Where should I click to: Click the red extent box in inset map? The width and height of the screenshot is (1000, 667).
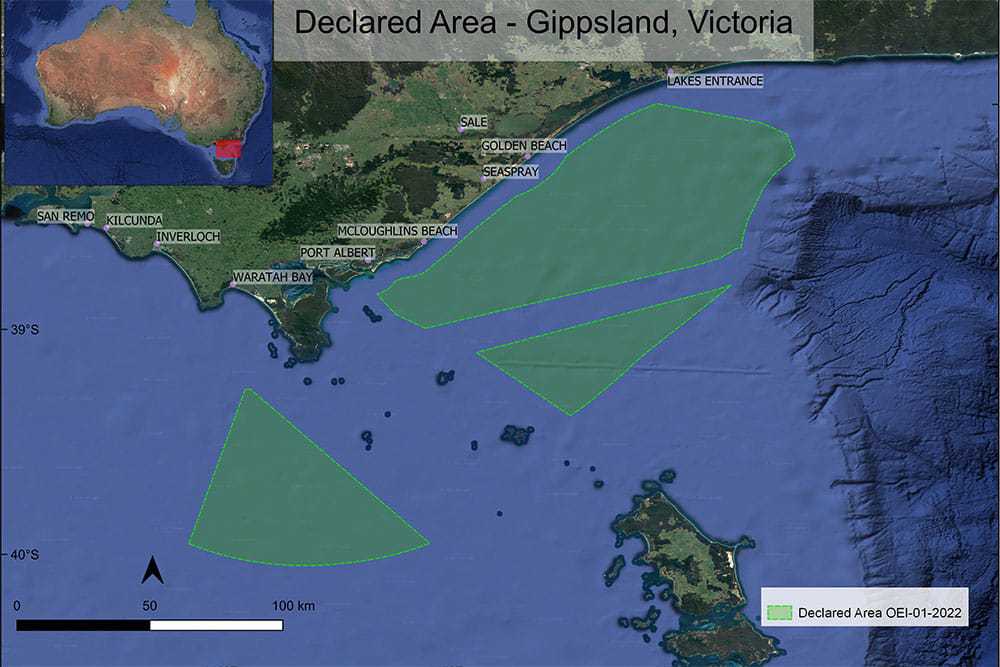point(228,150)
